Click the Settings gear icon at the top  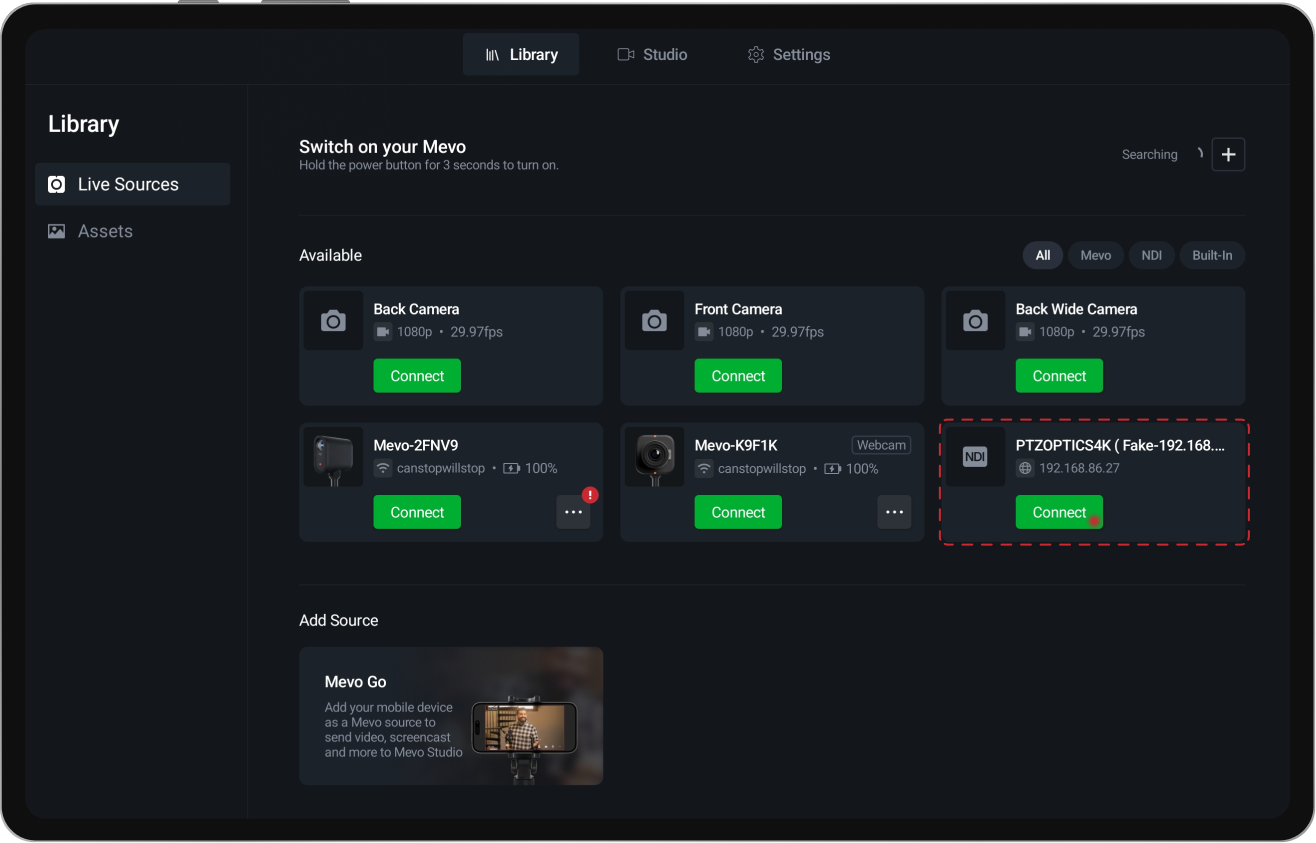click(x=756, y=54)
